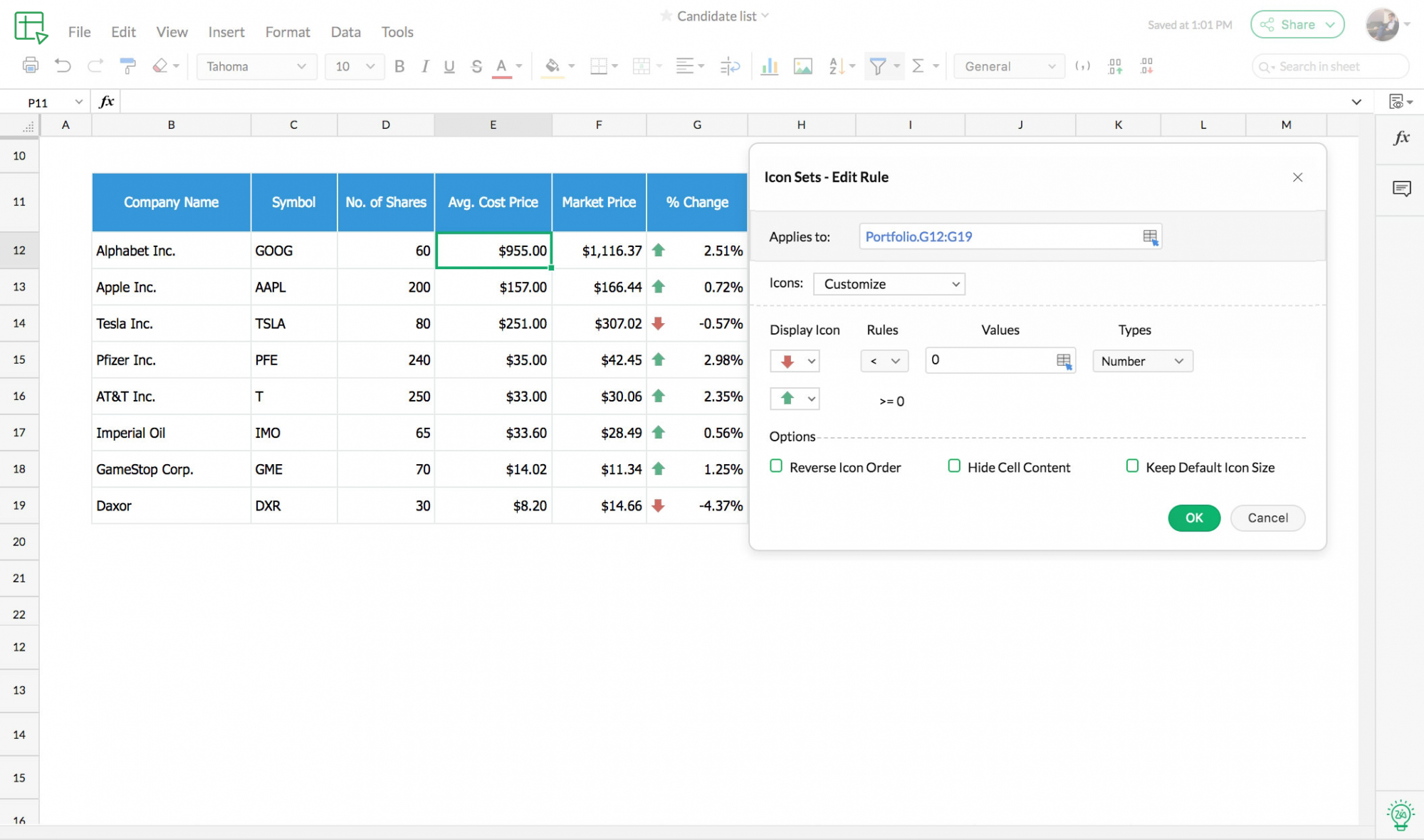Toggle the Reverse Icon Order checkbox
Screen dimensions: 1424x840
click(x=776, y=467)
